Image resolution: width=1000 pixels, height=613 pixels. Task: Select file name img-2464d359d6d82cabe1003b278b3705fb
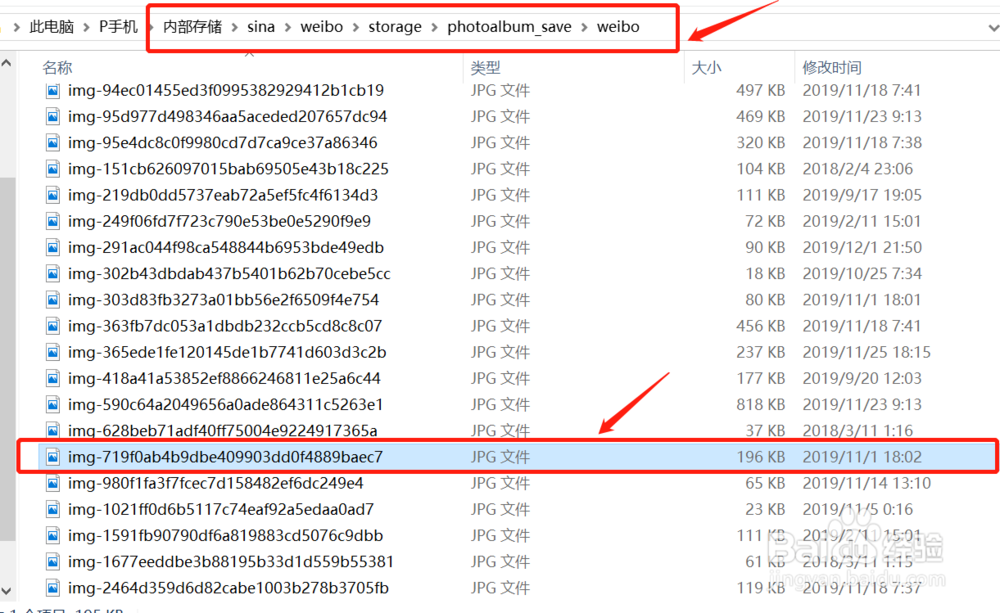click(x=228, y=587)
